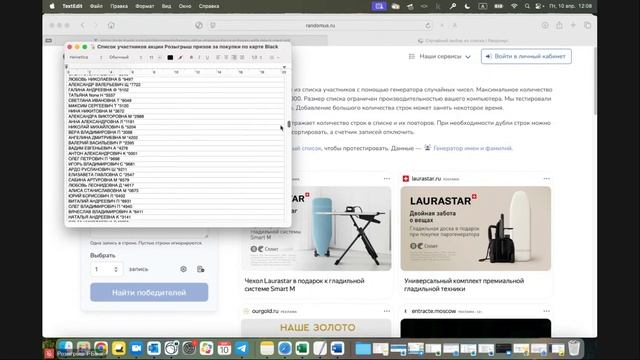Open the Обычный typeface style dropdown
The image size is (640, 360).
pos(125,58)
